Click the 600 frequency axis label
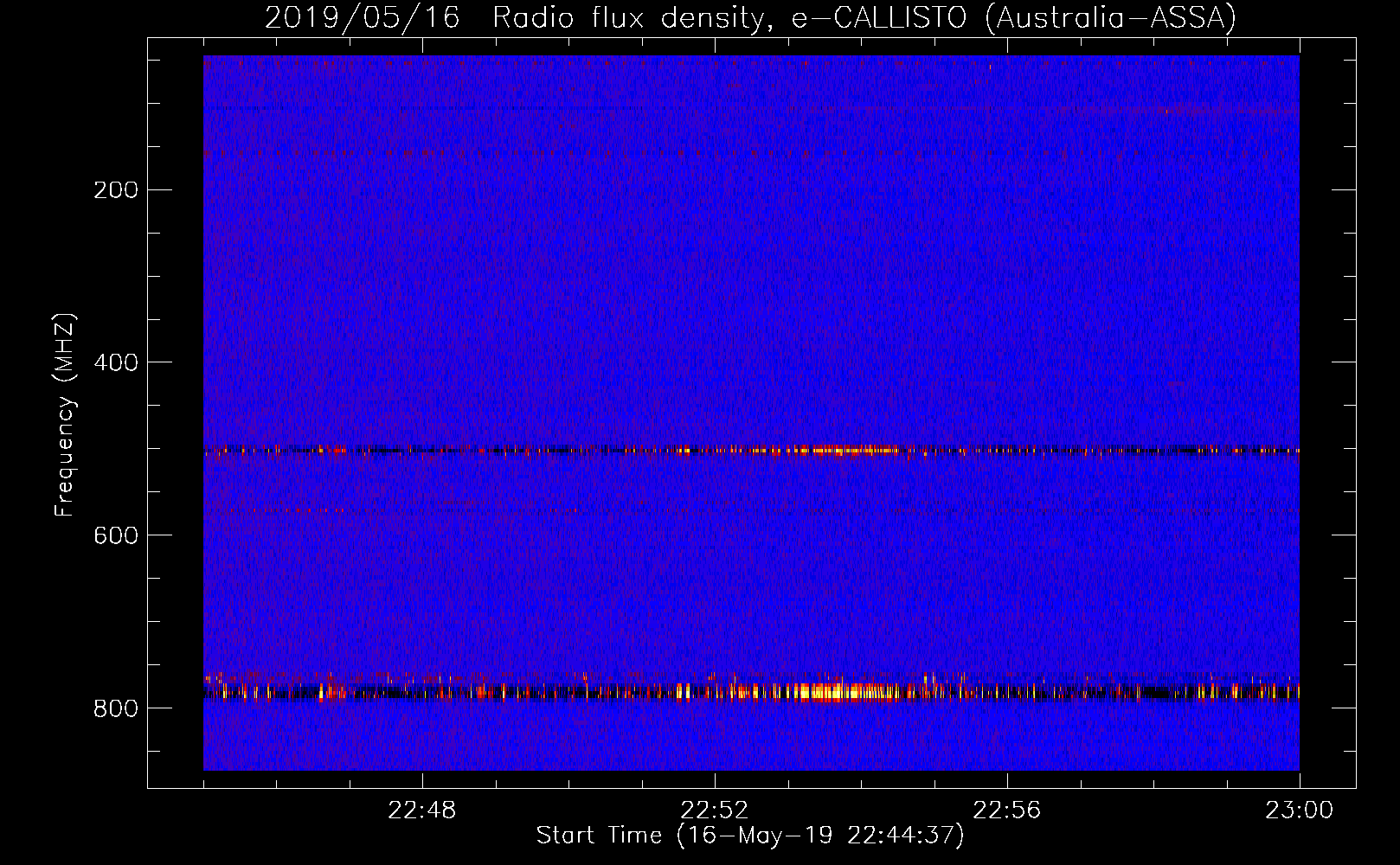 [116, 536]
